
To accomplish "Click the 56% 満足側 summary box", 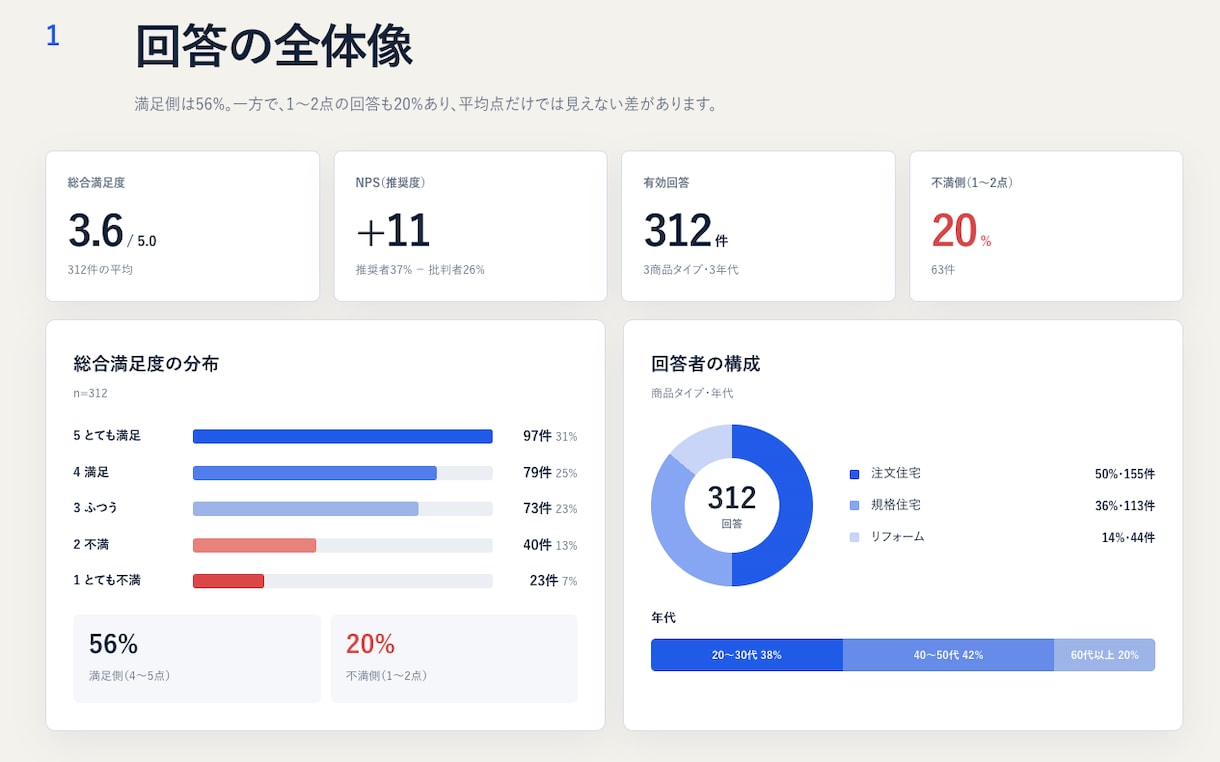I will pyautogui.click(x=197, y=658).
